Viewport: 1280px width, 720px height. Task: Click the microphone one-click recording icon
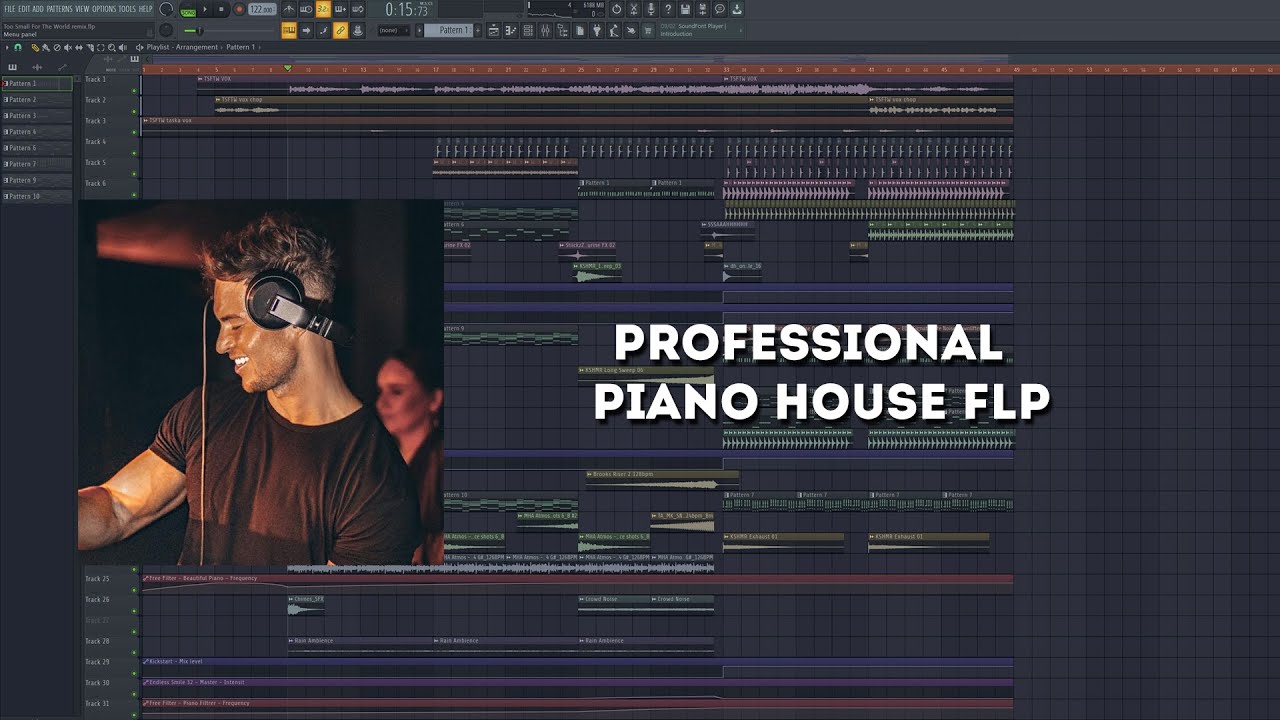pos(651,9)
